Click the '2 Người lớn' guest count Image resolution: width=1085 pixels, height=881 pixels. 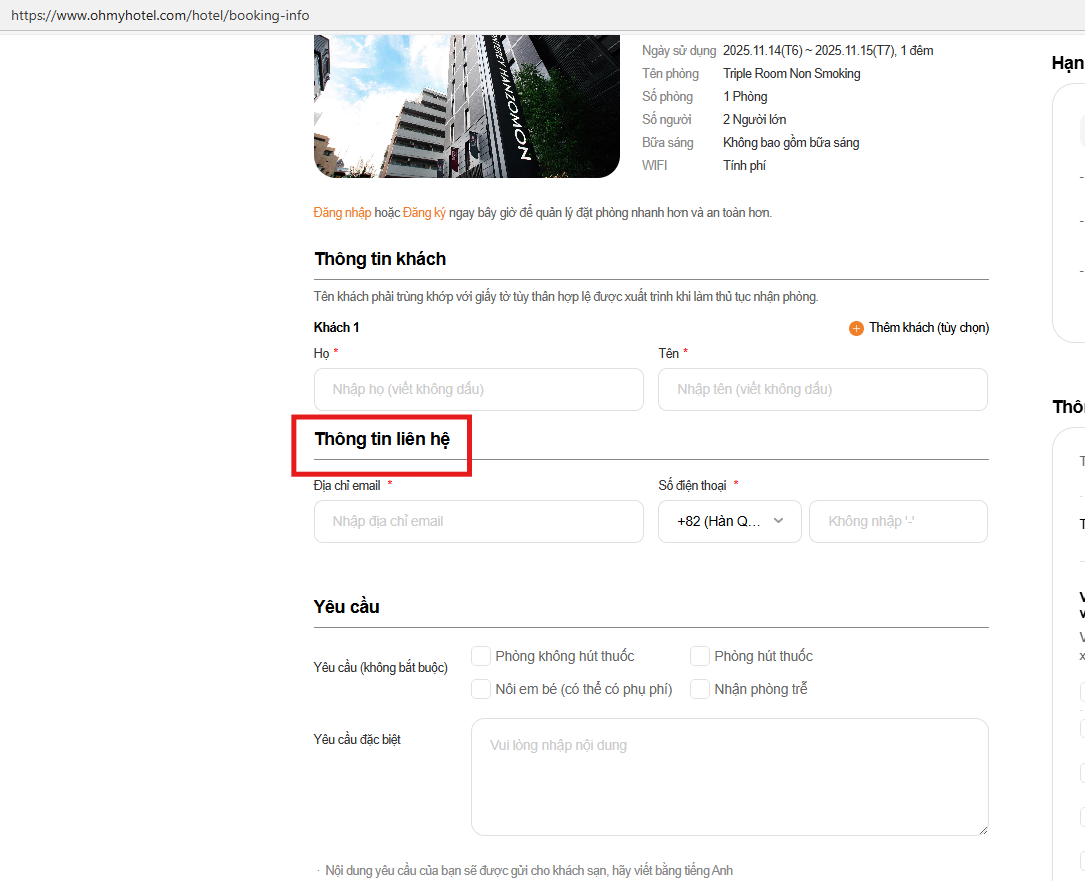[754, 120]
